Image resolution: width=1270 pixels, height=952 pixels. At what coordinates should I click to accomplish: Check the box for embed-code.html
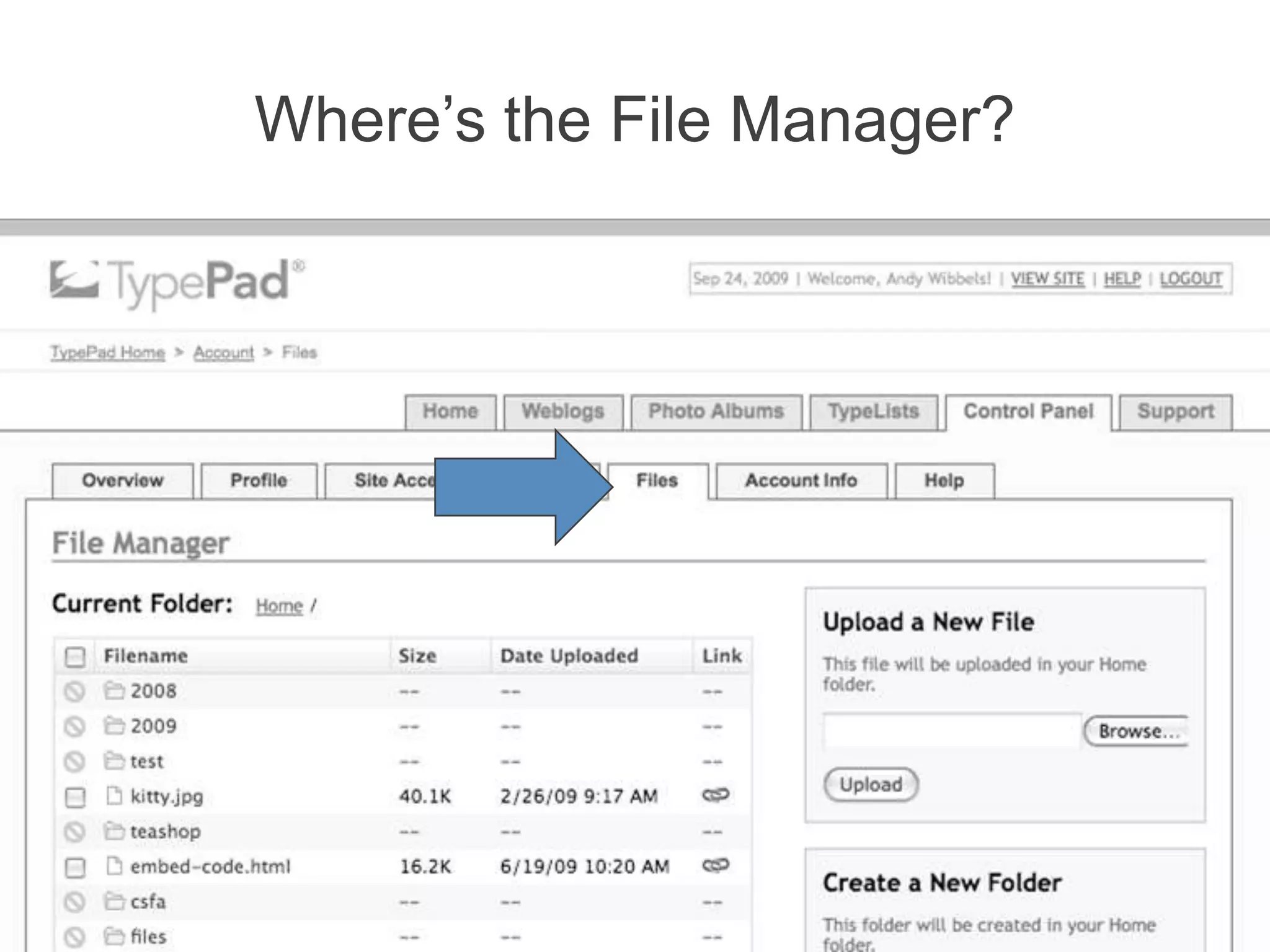pyautogui.click(x=75, y=868)
